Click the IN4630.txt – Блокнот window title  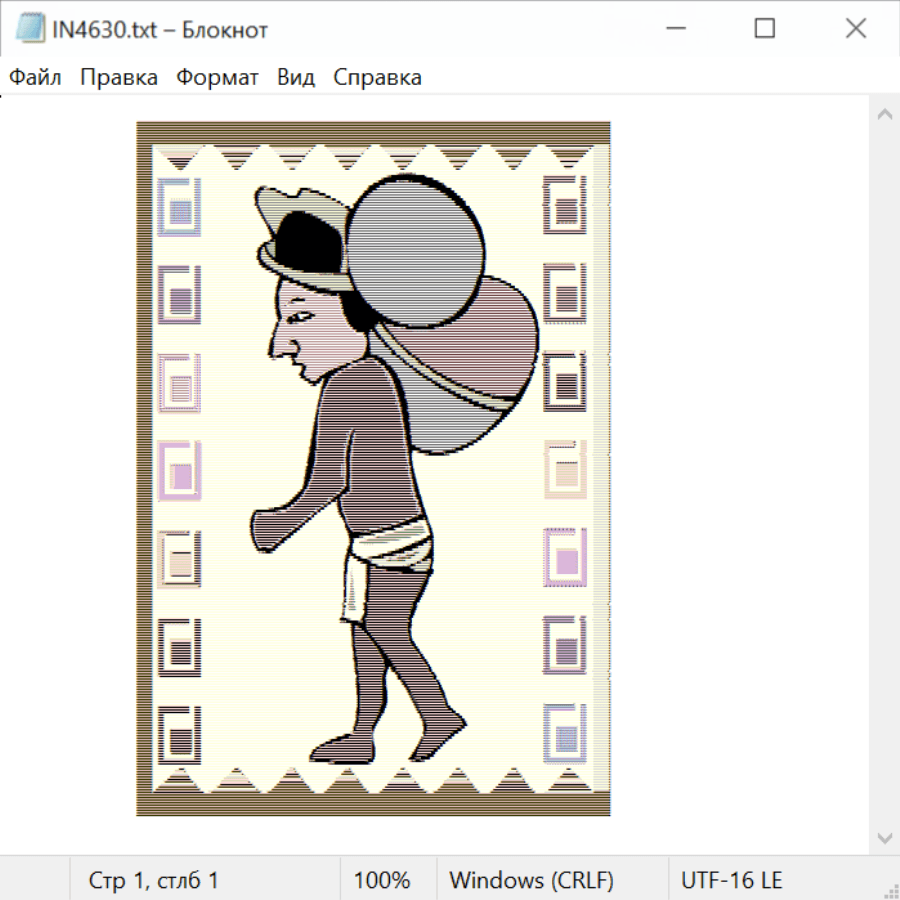point(160,29)
